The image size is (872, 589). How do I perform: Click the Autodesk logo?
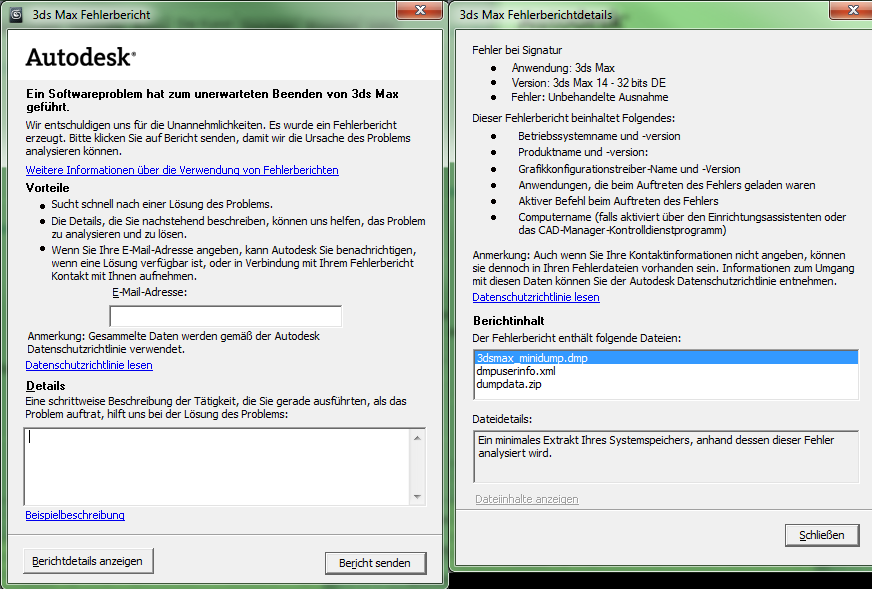81,57
